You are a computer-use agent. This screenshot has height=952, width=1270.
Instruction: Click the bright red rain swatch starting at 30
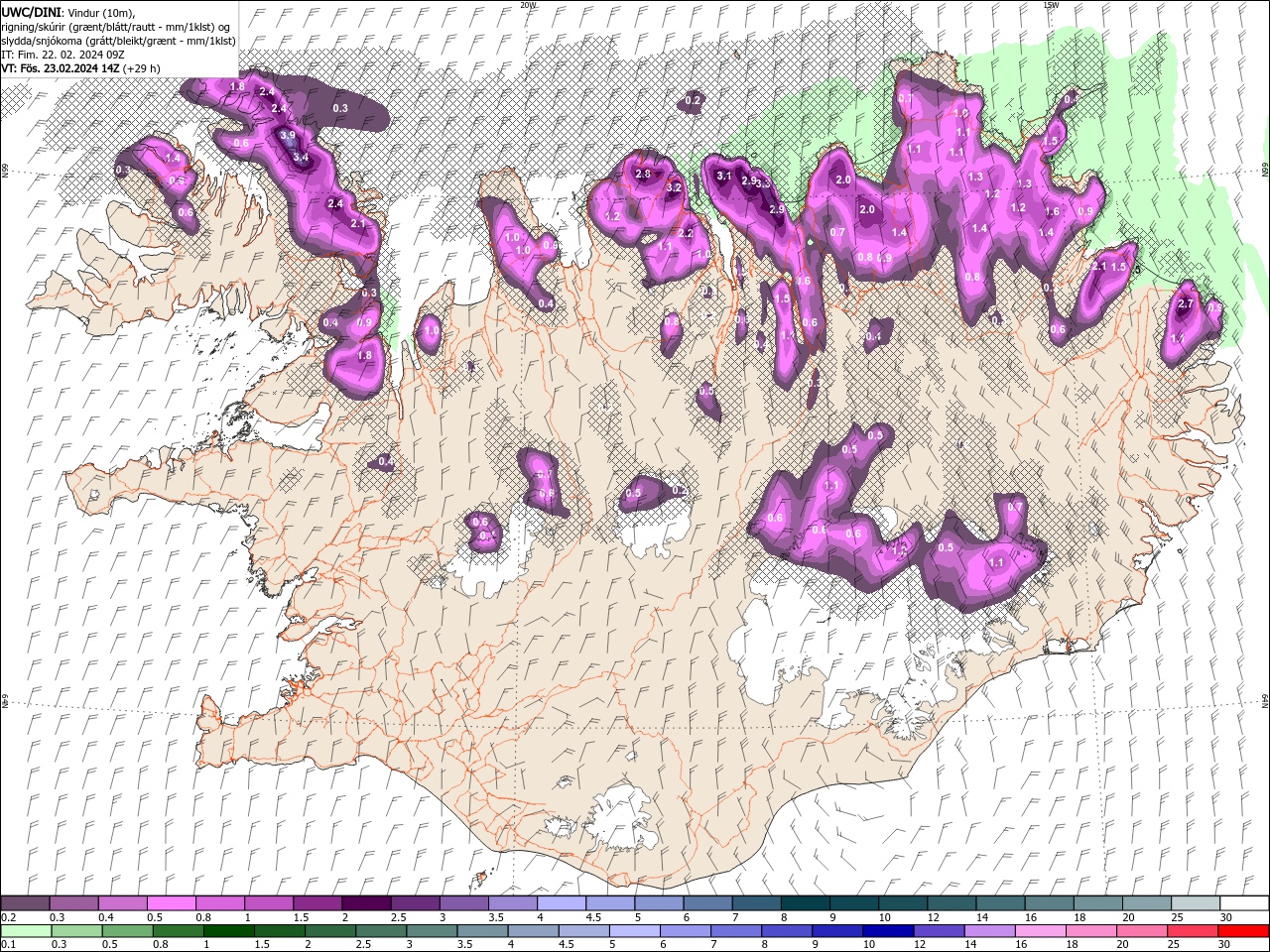(x=1243, y=931)
